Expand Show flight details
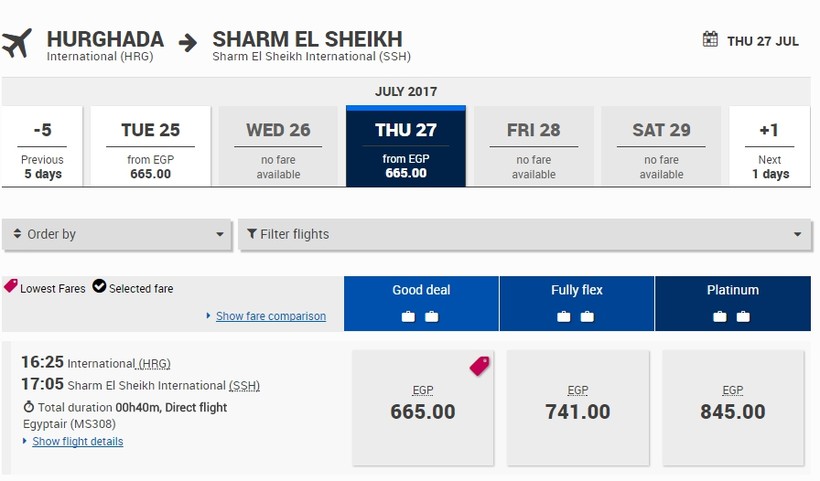 (x=77, y=442)
